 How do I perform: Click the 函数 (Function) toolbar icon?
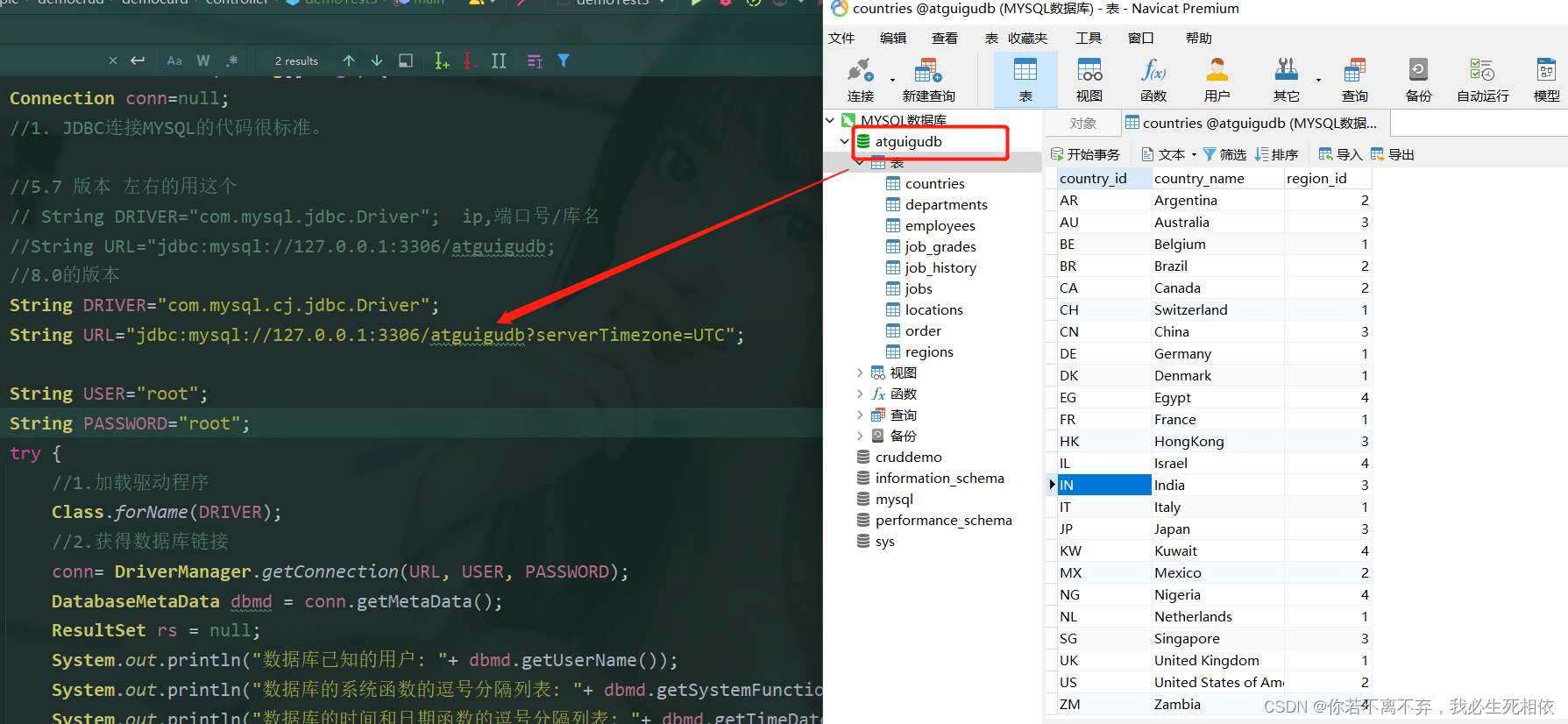pyautogui.click(x=1153, y=79)
